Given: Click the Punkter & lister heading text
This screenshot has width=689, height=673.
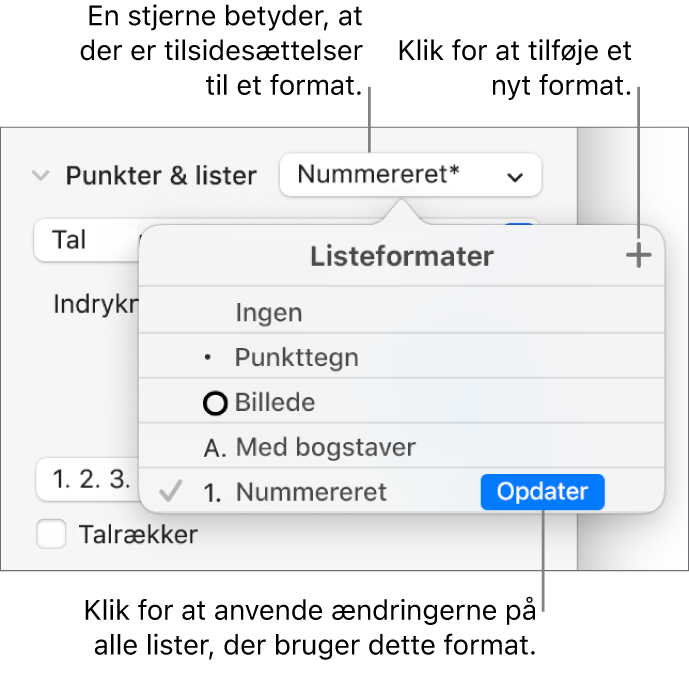Looking at the screenshot, I should (x=161, y=176).
